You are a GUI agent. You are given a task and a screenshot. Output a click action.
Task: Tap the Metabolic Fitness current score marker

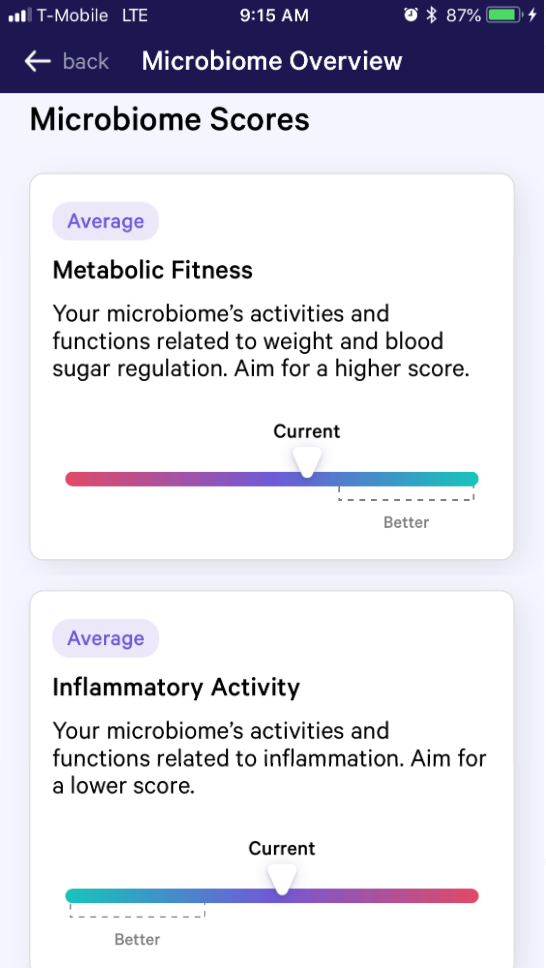307,463
